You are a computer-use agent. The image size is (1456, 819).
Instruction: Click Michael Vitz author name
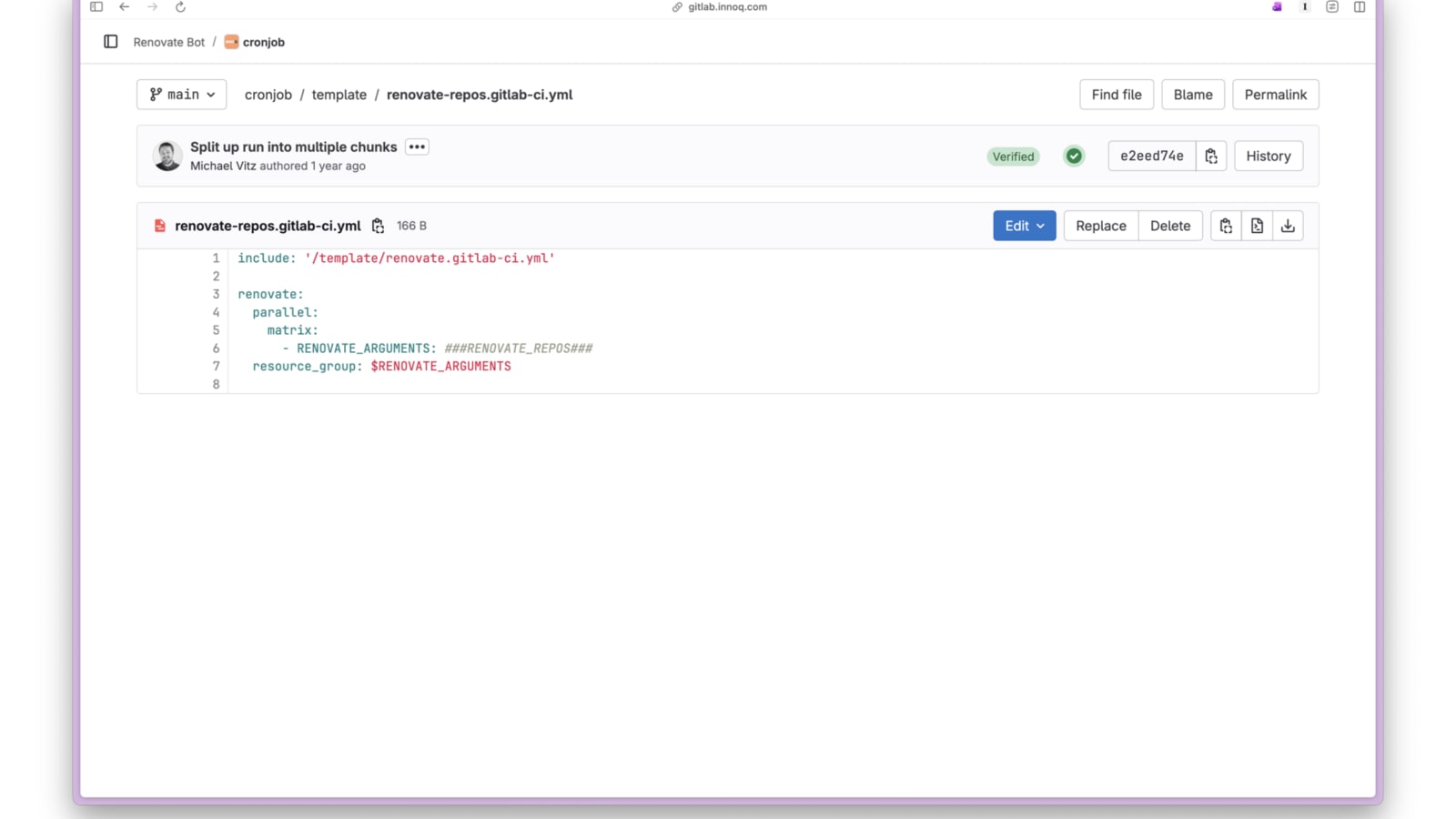(x=223, y=167)
